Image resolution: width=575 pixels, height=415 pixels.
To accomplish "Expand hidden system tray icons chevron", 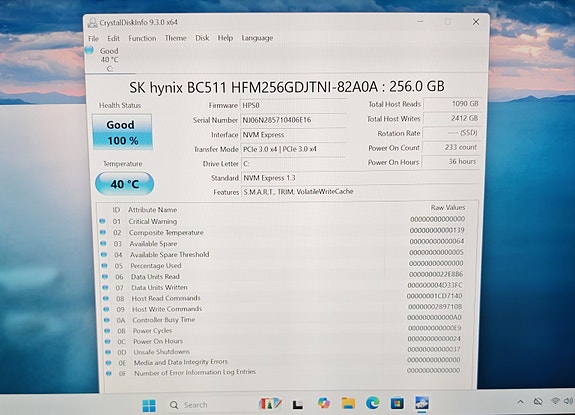I will (x=520, y=402).
